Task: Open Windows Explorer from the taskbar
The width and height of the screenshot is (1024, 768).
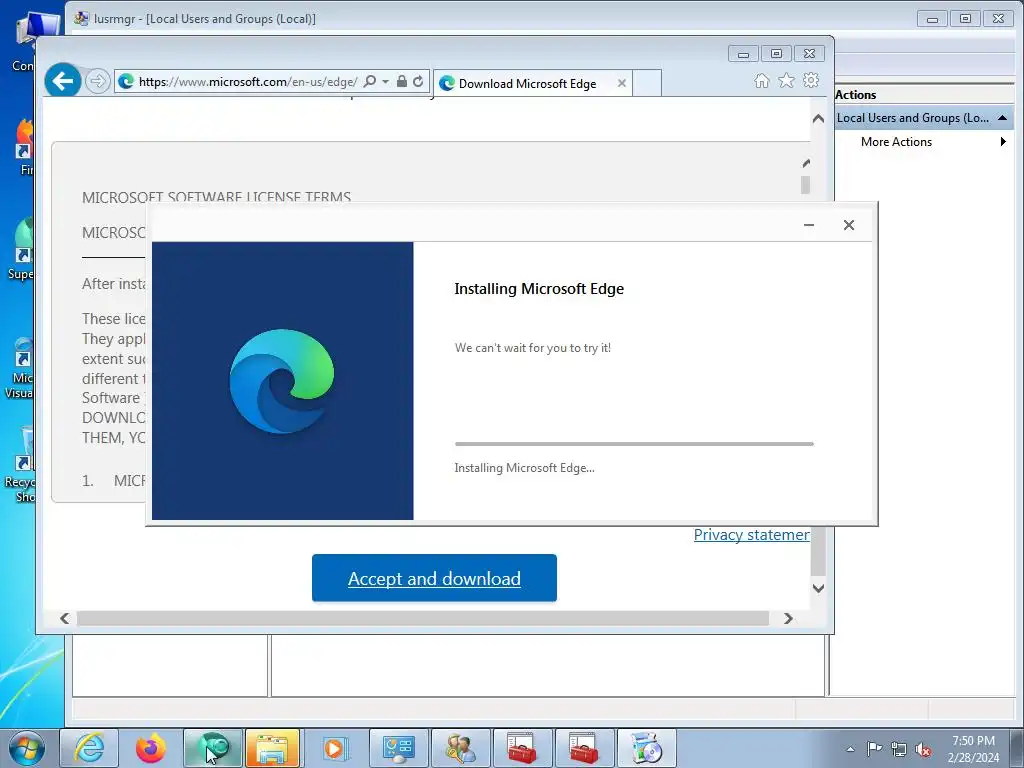Action: (x=273, y=748)
